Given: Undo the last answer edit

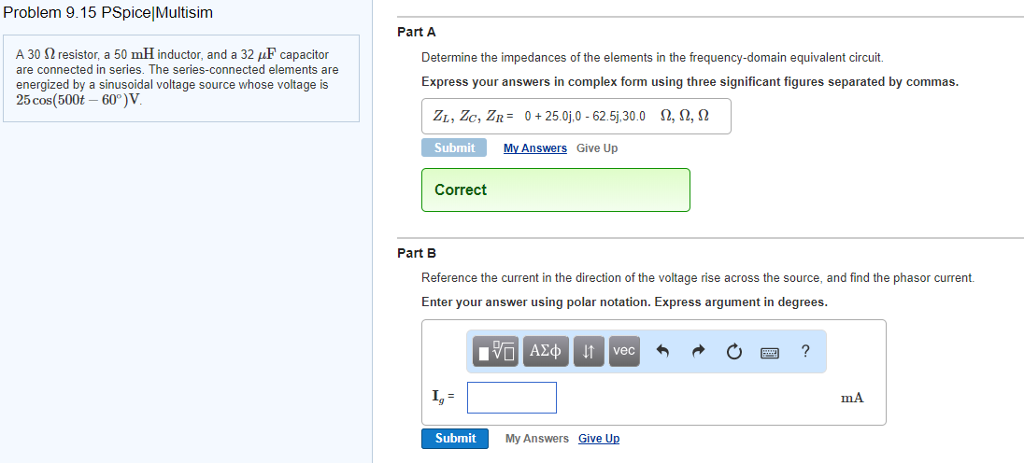Looking at the screenshot, I should 663,352.
